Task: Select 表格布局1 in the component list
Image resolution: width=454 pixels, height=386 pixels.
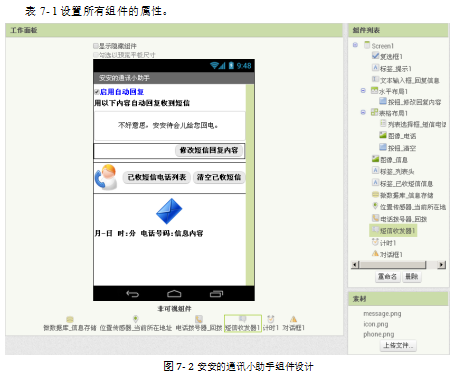Action: point(393,113)
